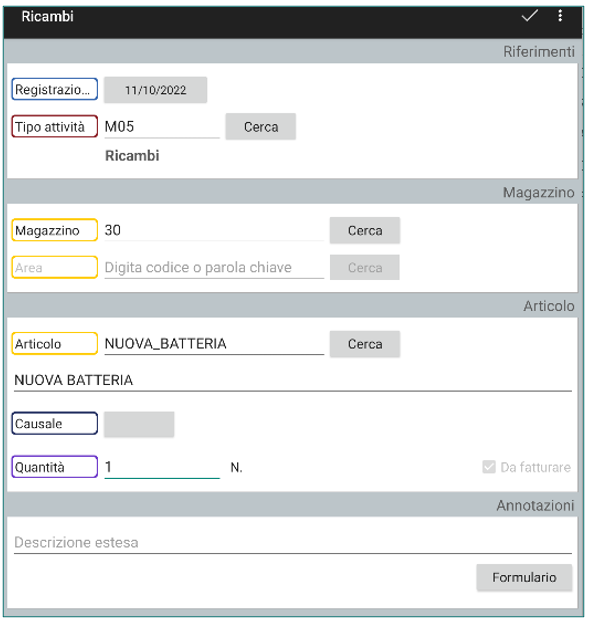Click Cerca next to Magazzino field
This screenshot has width=589, height=622.
coord(365,230)
